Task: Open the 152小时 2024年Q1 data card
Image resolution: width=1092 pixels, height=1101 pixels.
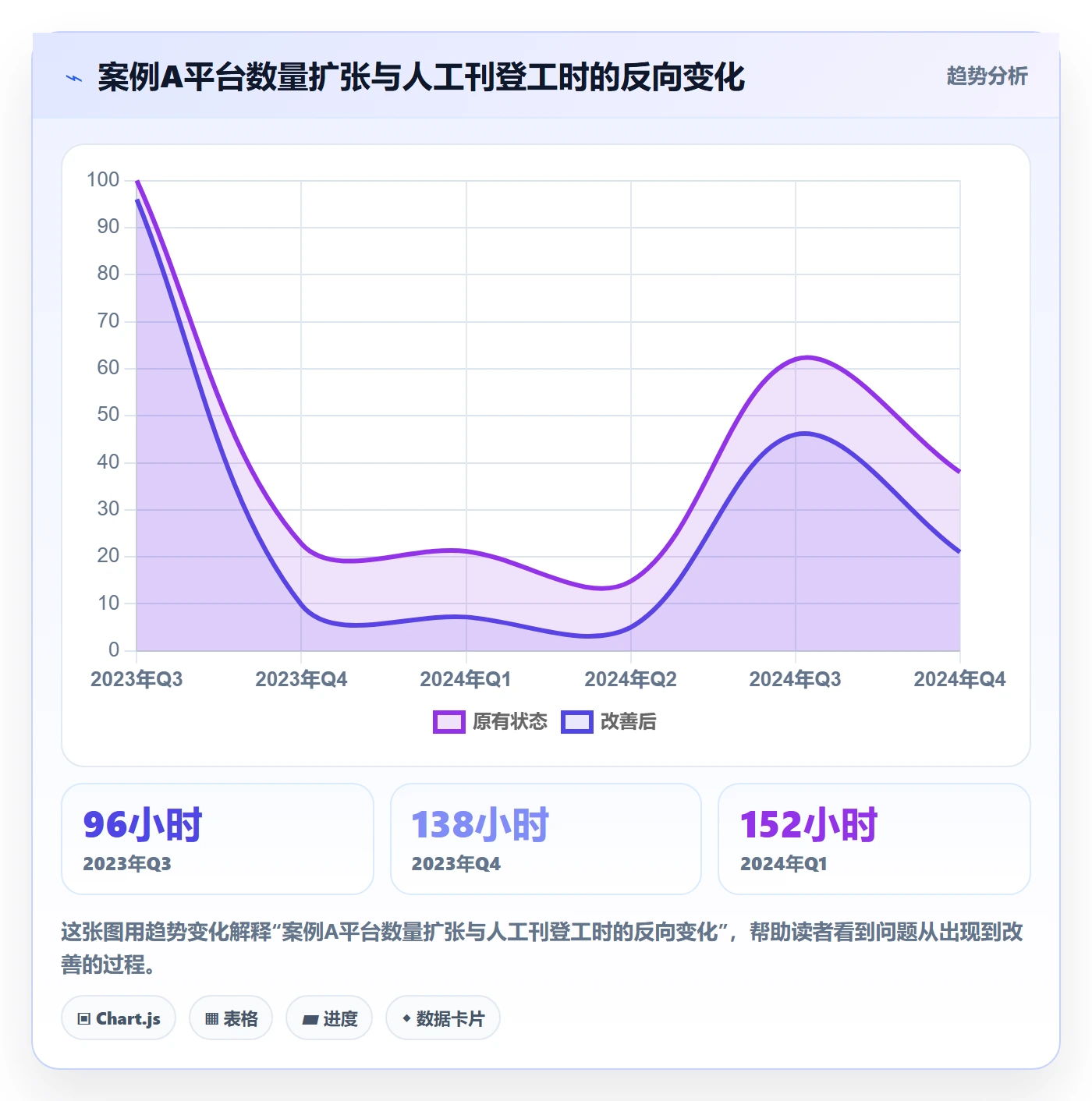Action: (874, 839)
